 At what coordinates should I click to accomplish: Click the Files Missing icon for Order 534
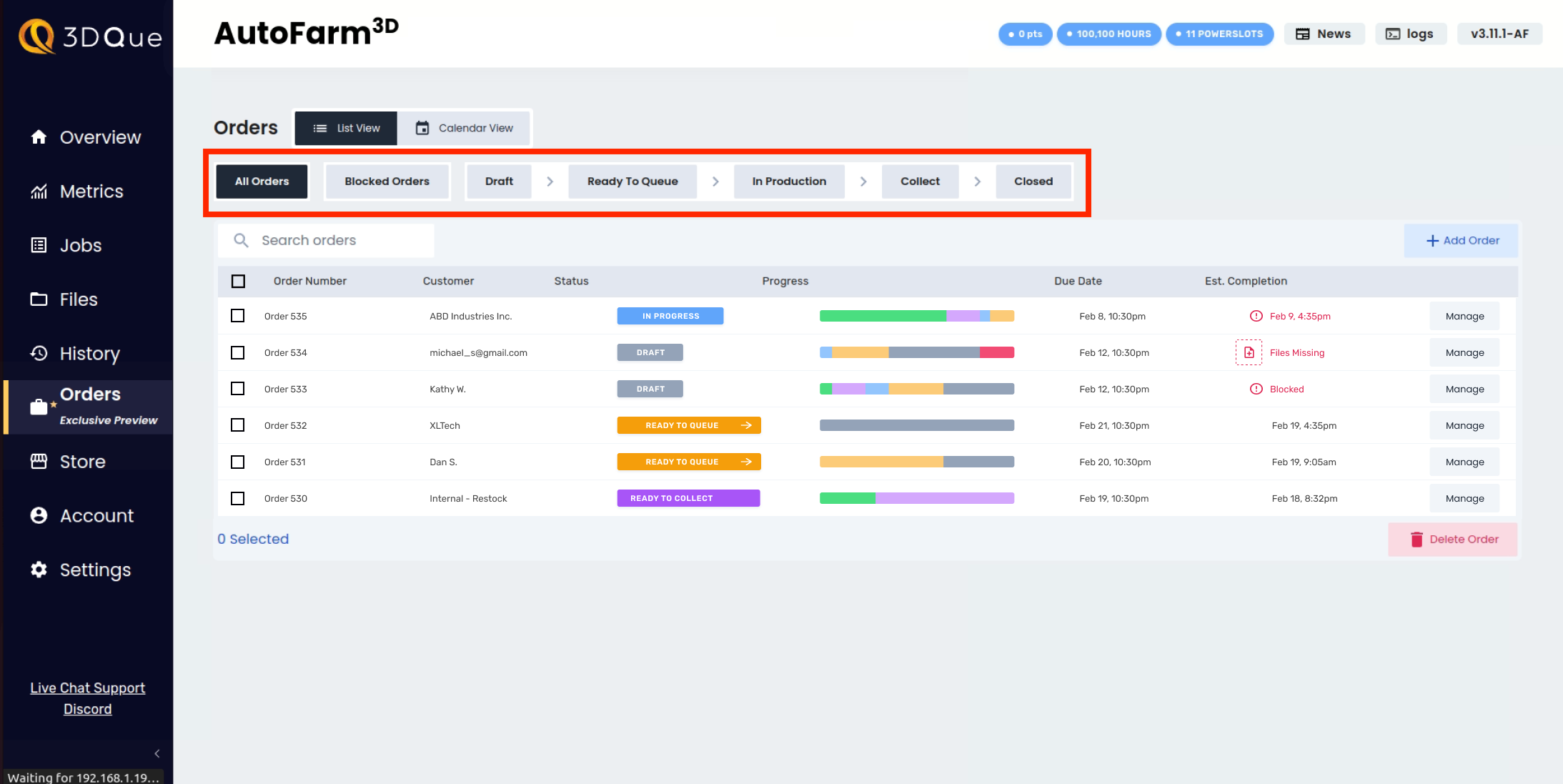(1249, 352)
